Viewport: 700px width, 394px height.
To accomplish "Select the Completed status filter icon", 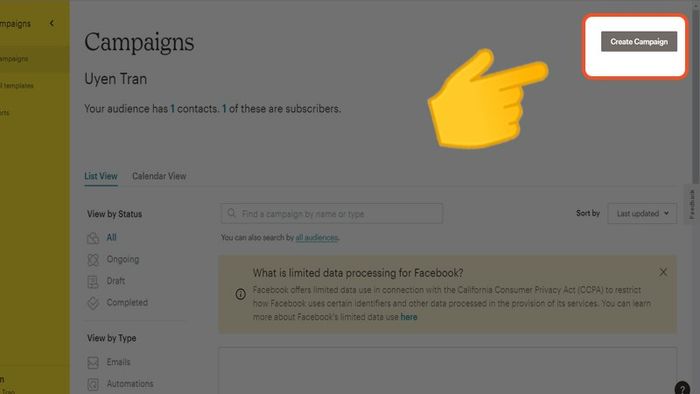I will [x=93, y=303].
